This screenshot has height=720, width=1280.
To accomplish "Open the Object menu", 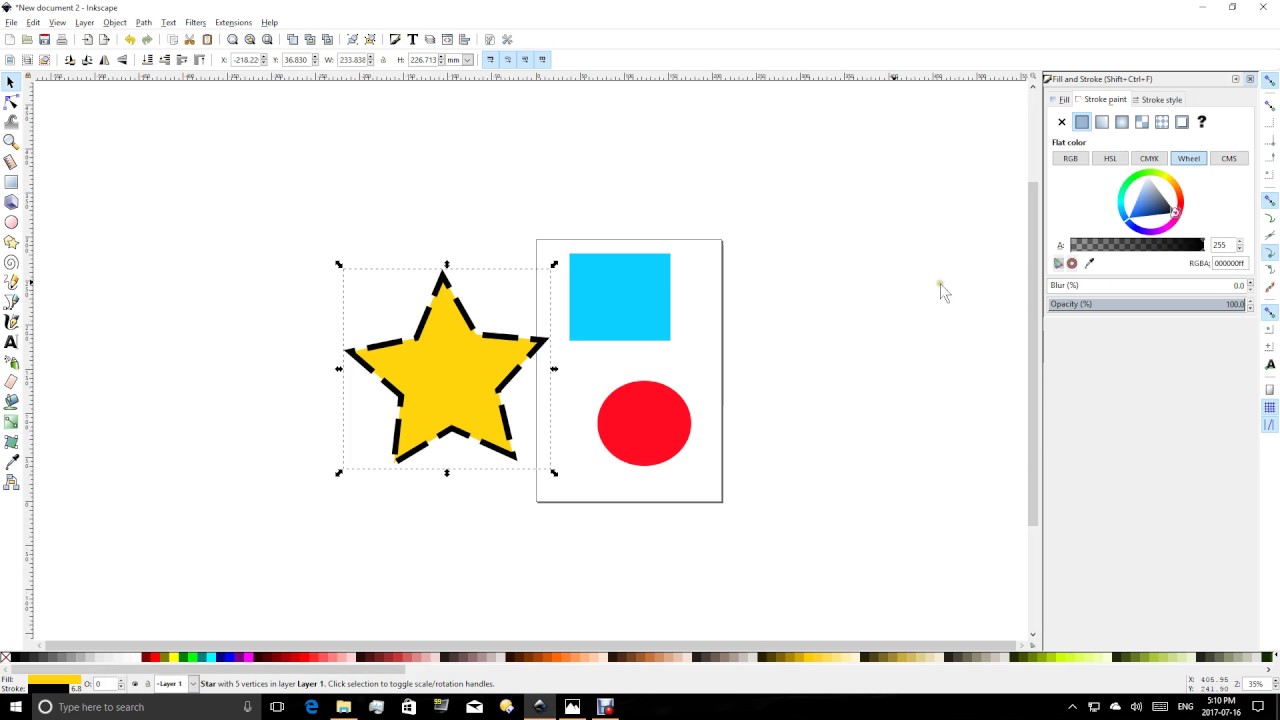I will click(115, 22).
